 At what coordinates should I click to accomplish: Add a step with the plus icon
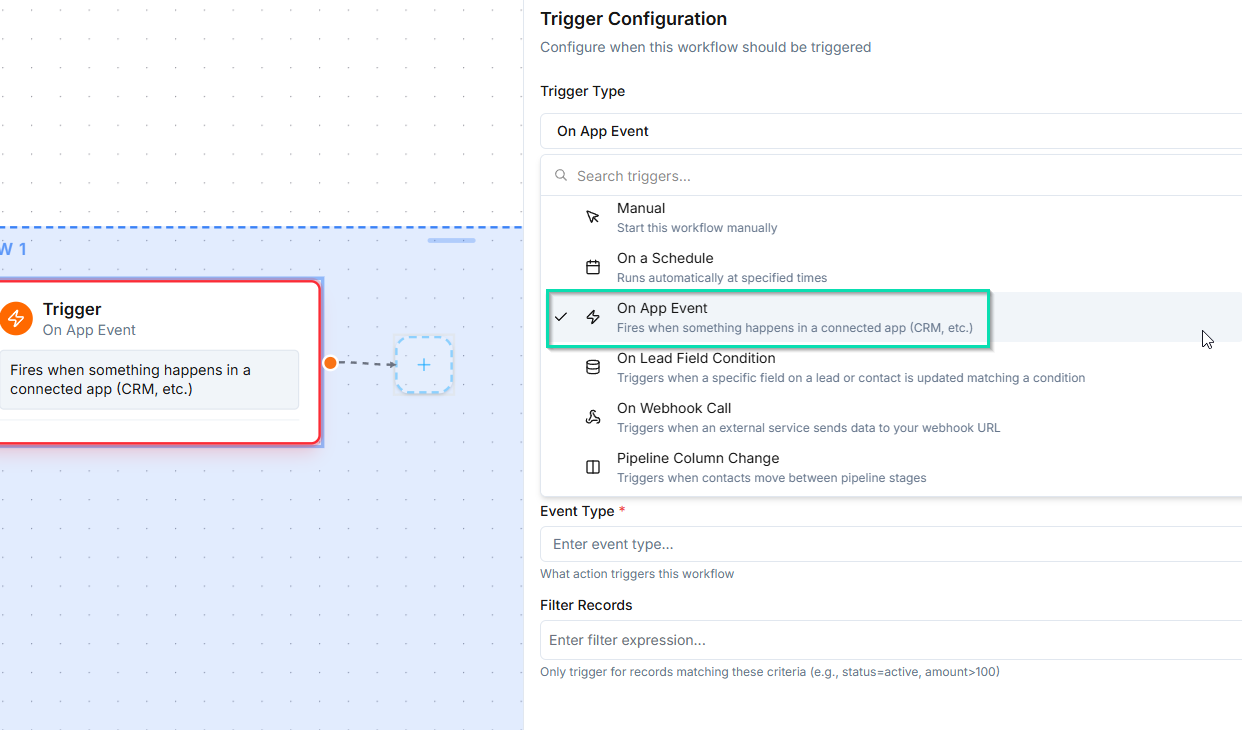424,364
